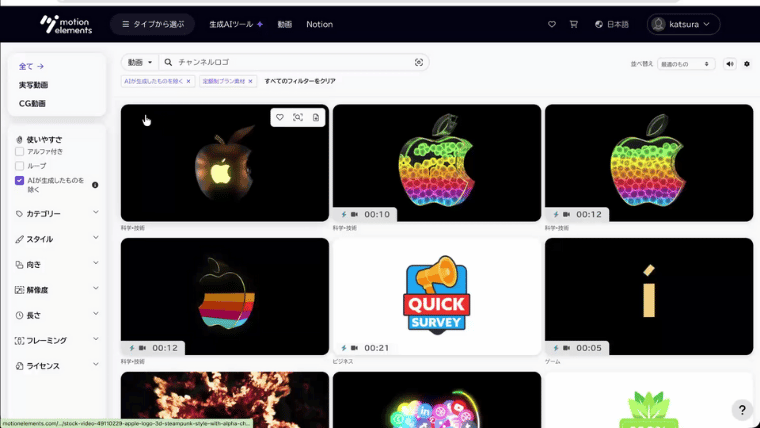This screenshot has height=428, width=760.
Task: Favorite the first Apple logo video
Action: pos(280,117)
